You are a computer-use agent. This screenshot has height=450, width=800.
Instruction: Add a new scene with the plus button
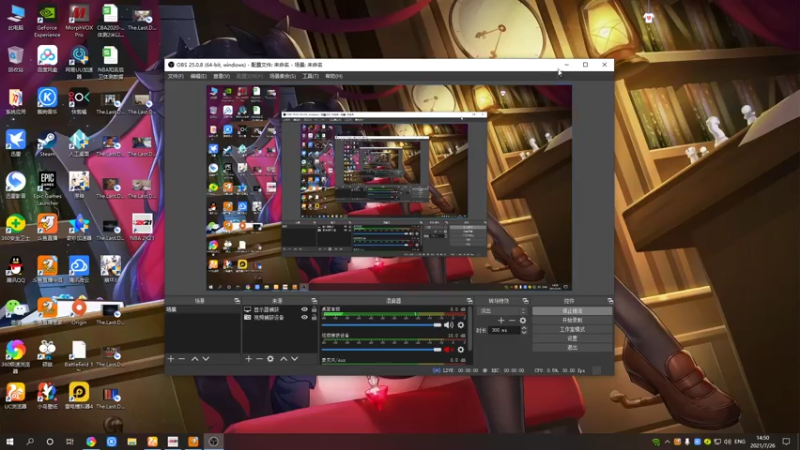pyautogui.click(x=171, y=359)
